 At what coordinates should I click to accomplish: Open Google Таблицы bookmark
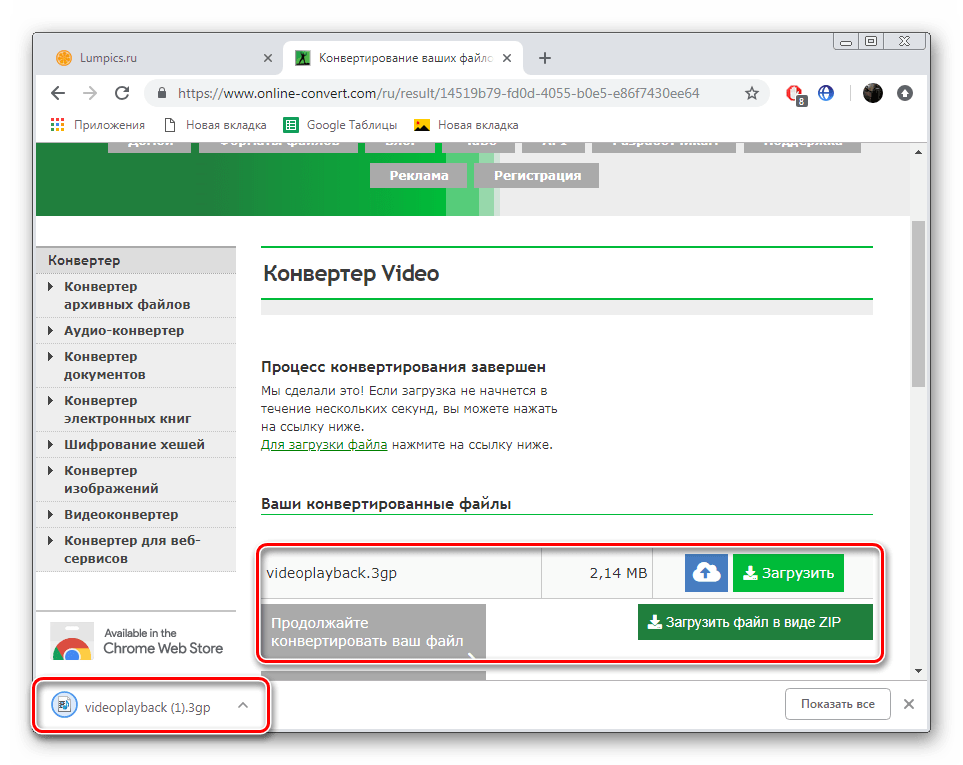(x=340, y=125)
